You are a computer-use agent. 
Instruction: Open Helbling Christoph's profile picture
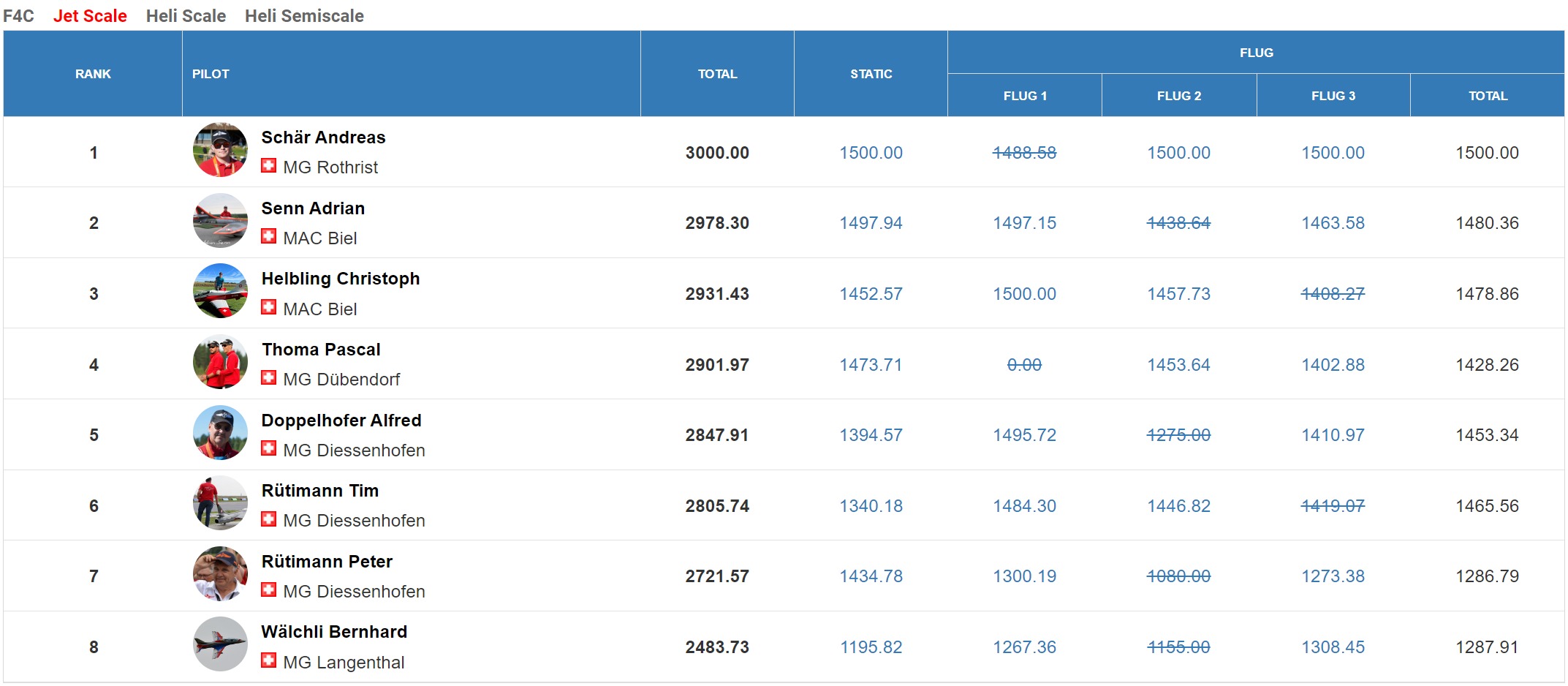(220, 291)
